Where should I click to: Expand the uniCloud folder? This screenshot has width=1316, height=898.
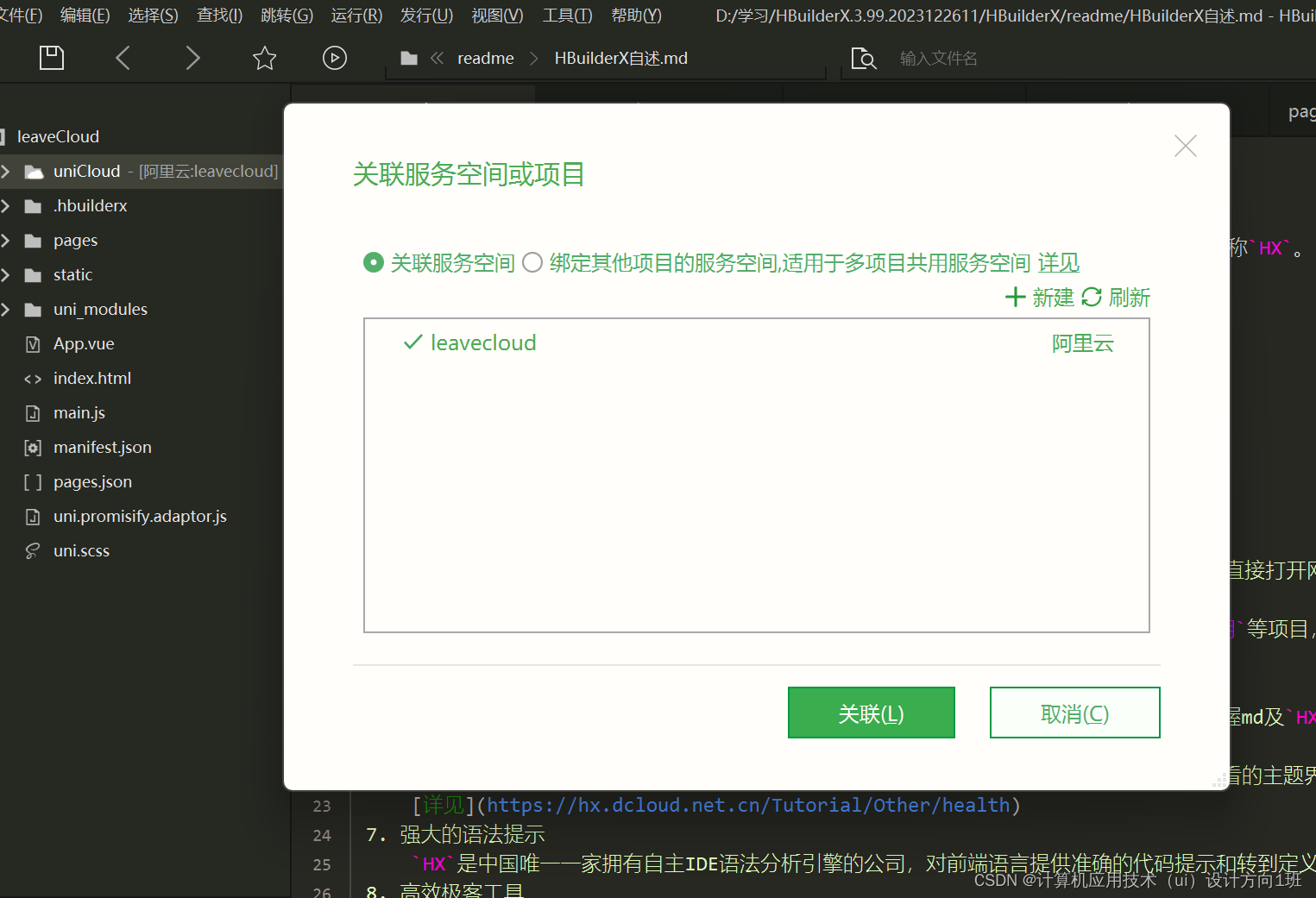click(7, 171)
